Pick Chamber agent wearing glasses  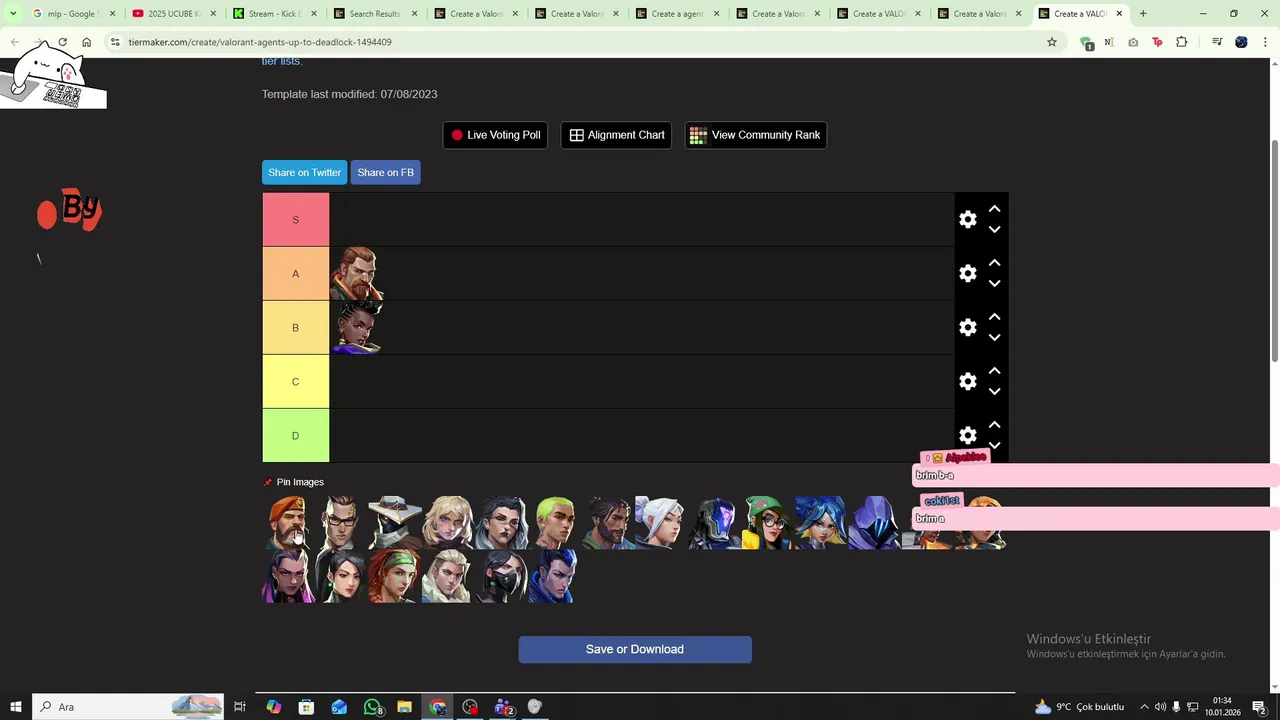click(x=341, y=522)
